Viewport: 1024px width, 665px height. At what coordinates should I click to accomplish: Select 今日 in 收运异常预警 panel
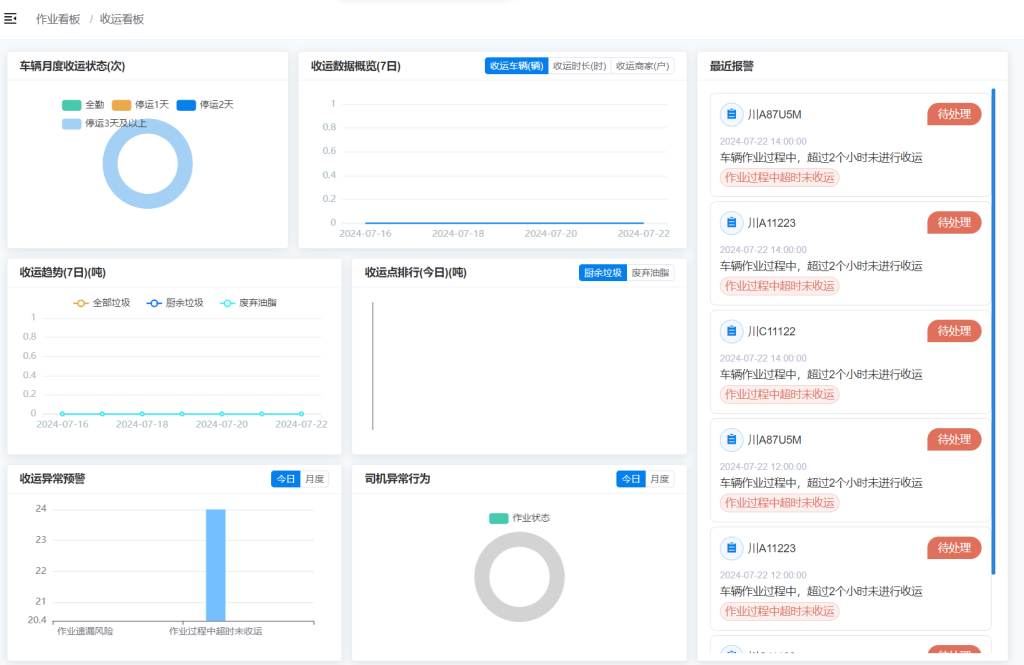click(x=285, y=479)
